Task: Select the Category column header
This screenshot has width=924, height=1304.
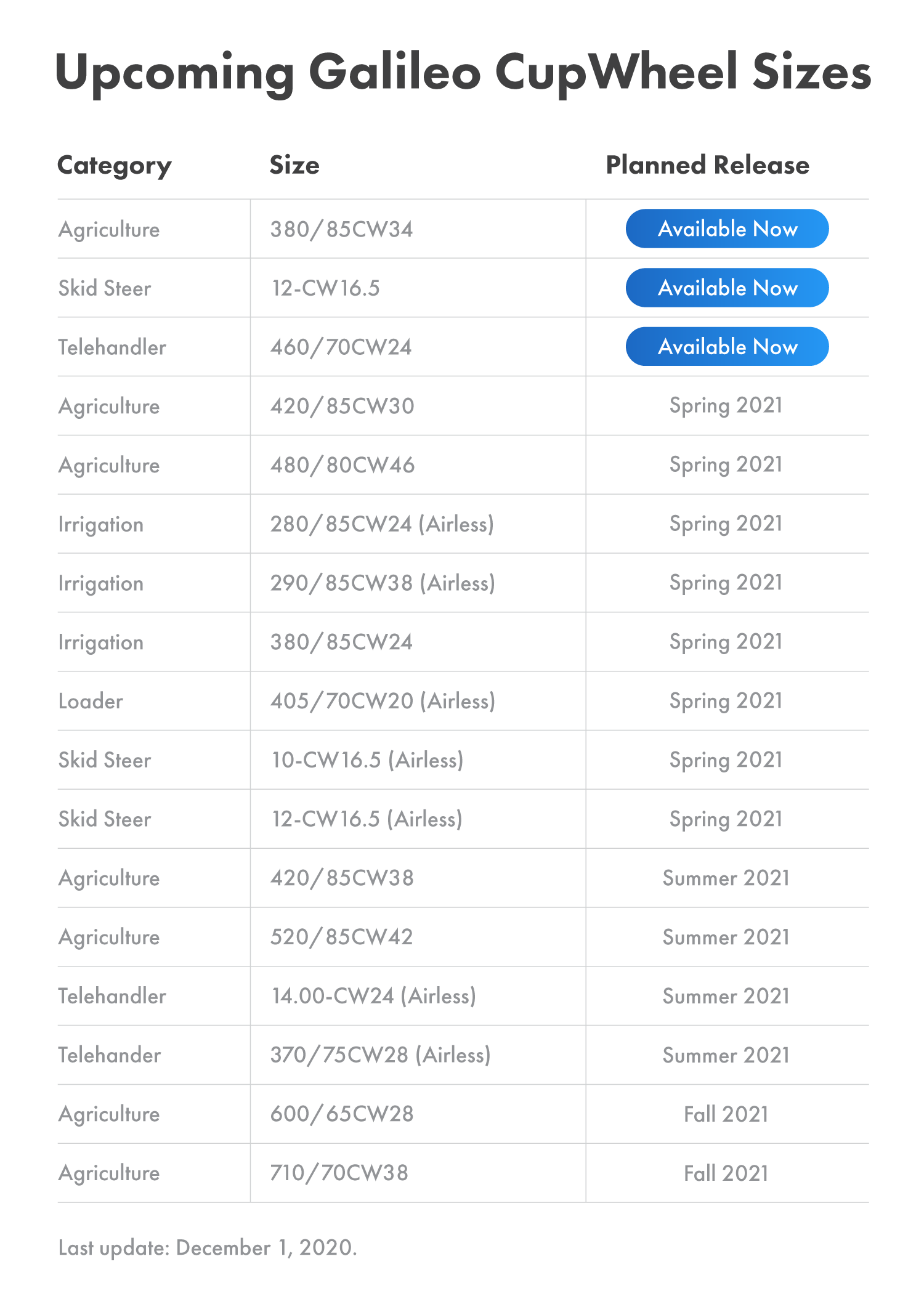Action: 115,166
